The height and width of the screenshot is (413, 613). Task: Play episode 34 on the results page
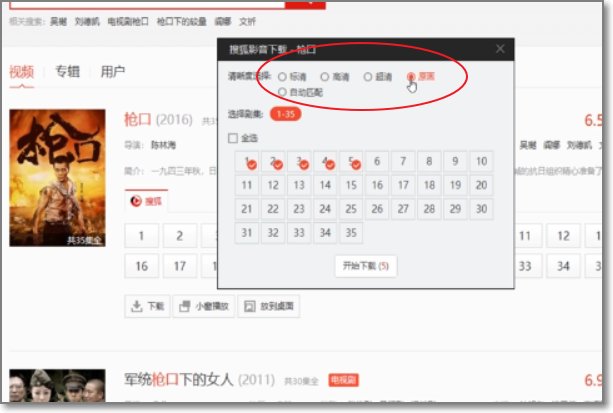point(563,266)
